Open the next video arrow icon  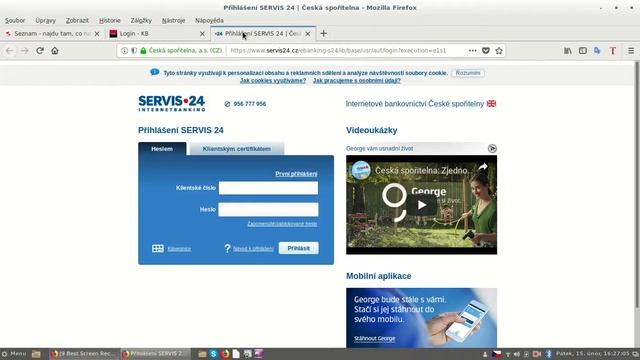point(492,149)
